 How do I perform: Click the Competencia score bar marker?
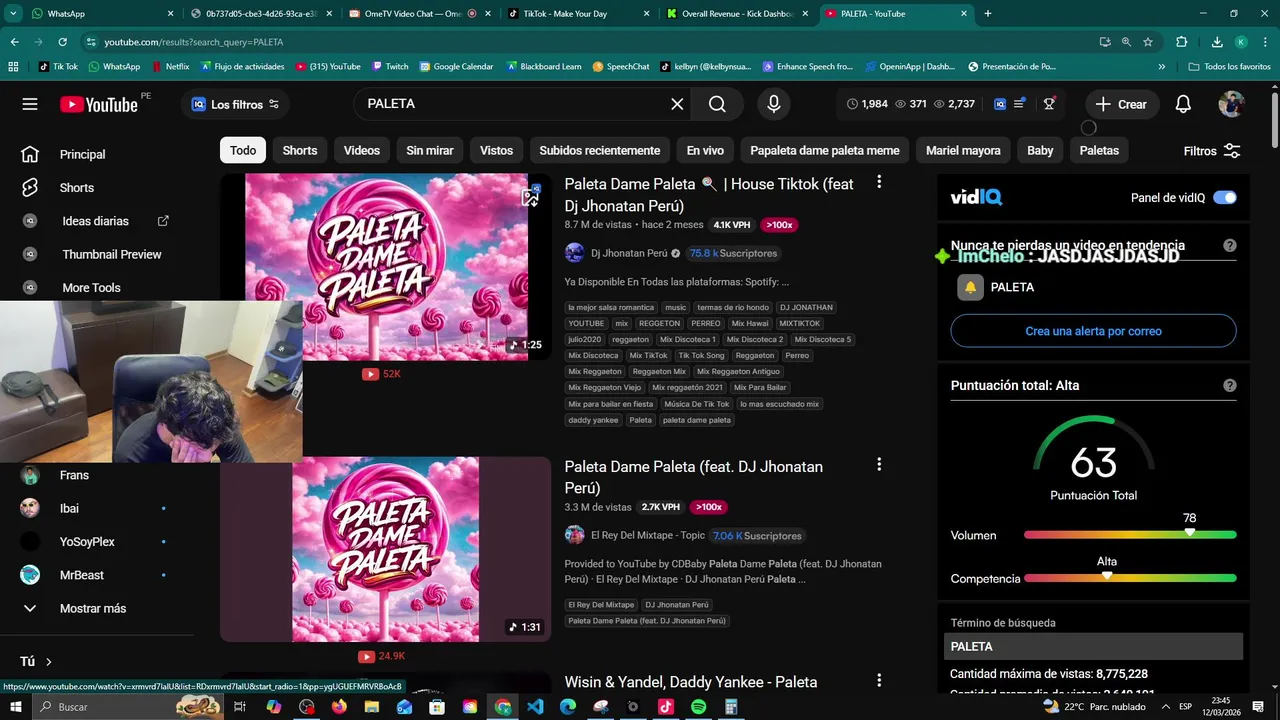pyautogui.click(x=1106, y=575)
